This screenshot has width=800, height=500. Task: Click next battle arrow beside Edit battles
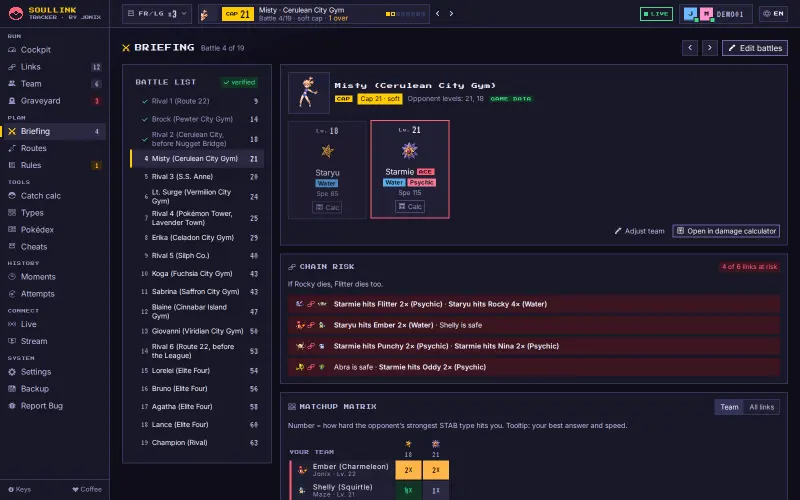(x=709, y=48)
